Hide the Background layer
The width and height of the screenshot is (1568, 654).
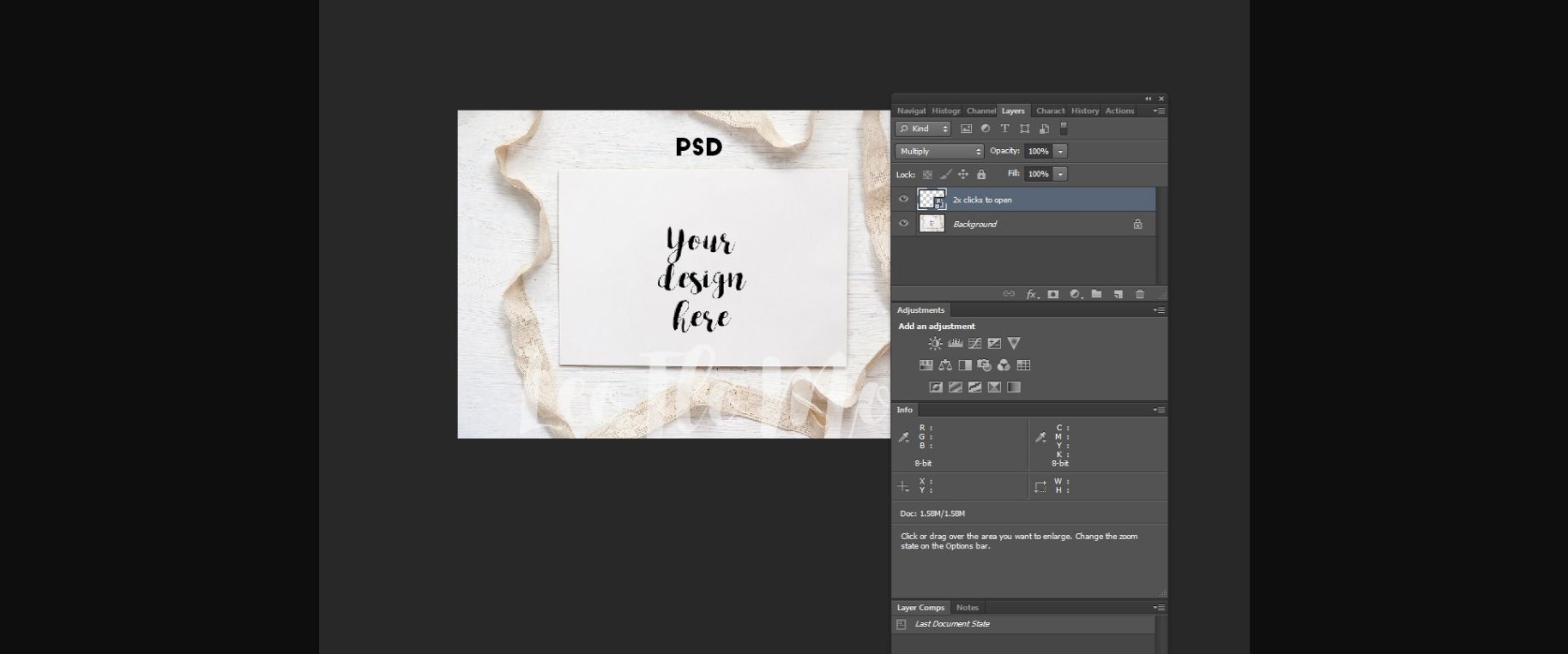pos(903,224)
